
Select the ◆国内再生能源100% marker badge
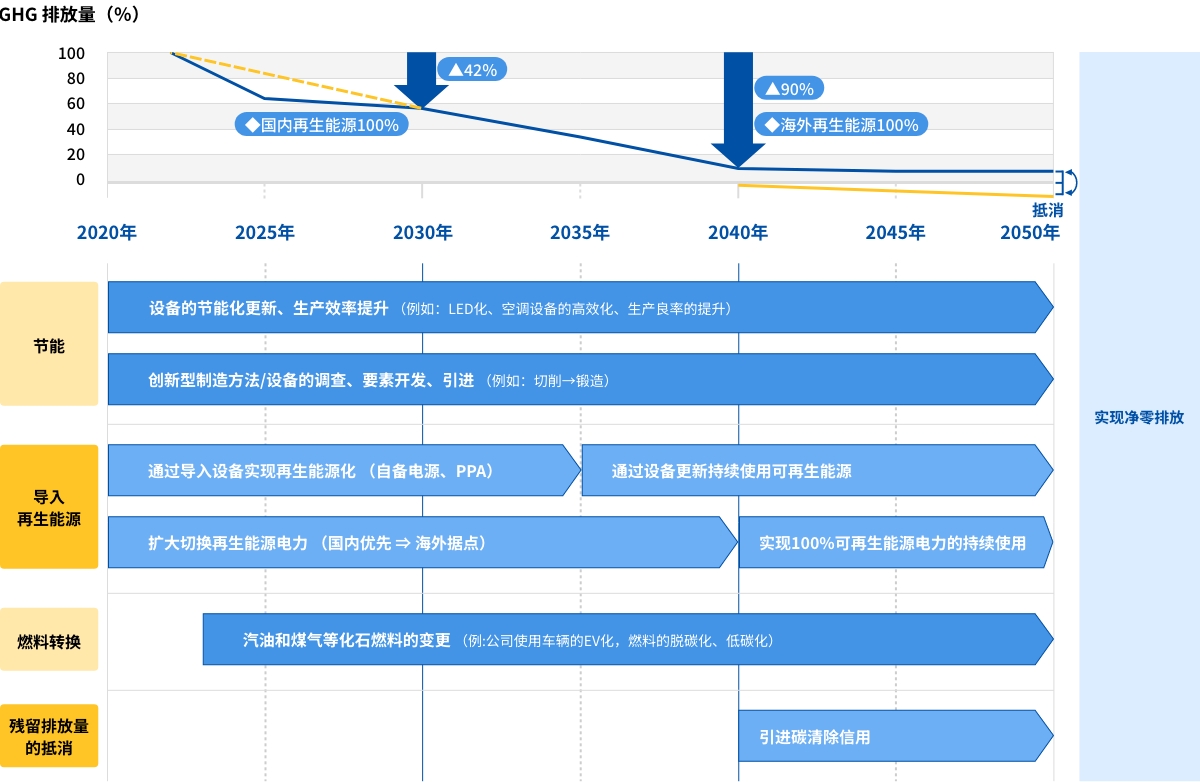click(x=321, y=124)
